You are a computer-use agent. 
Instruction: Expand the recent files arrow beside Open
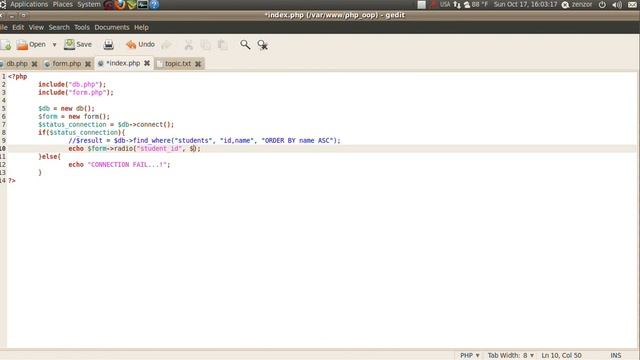(54, 45)
